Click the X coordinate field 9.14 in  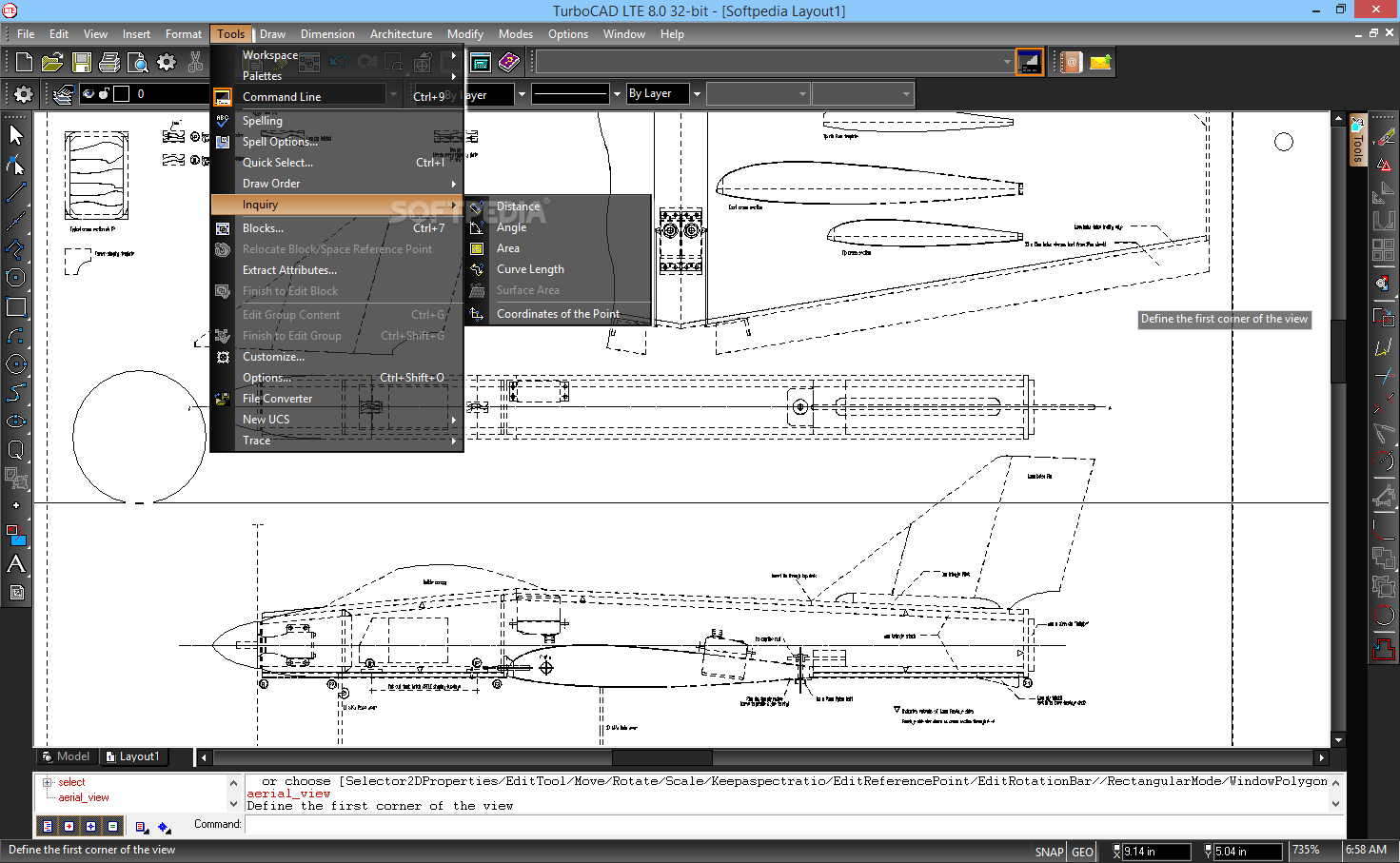point(1154,852)
